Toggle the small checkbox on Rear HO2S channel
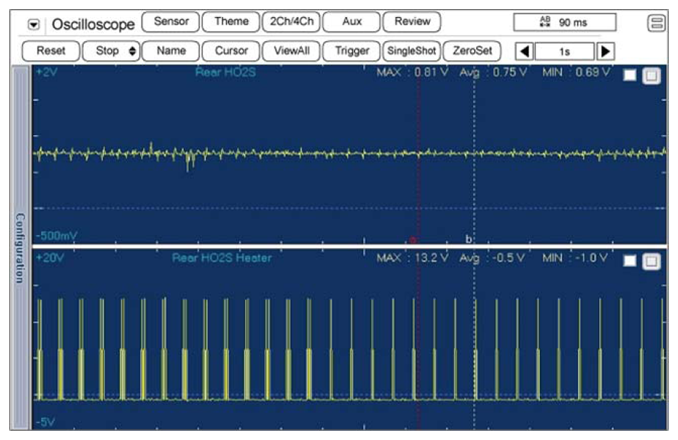 pos(630,76)
